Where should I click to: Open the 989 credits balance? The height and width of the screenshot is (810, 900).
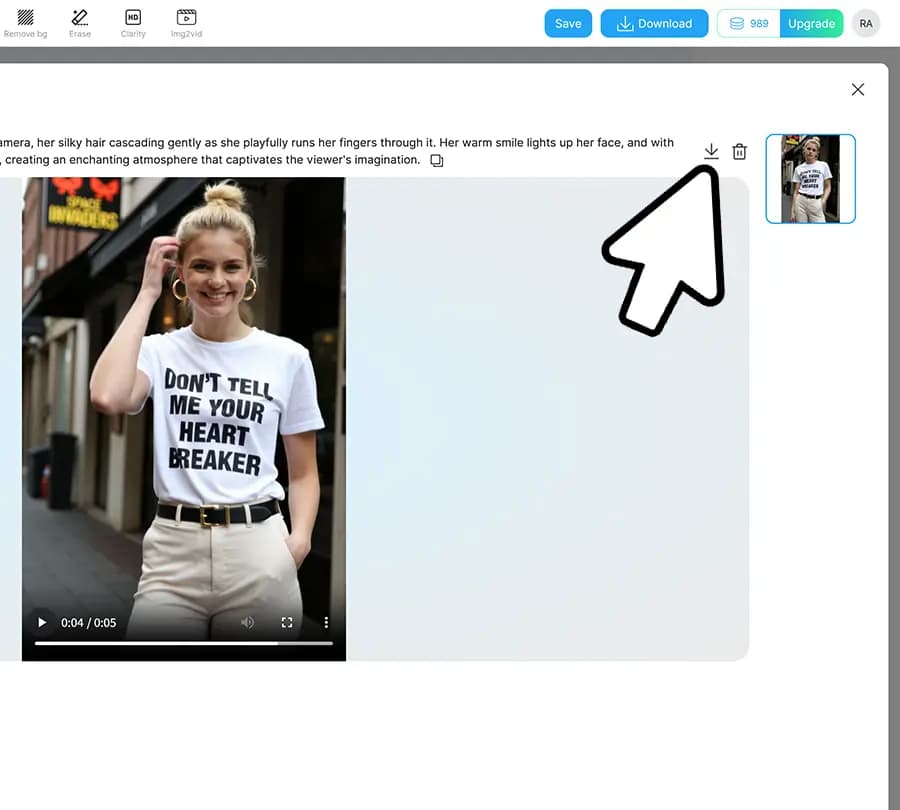point(749,24)
